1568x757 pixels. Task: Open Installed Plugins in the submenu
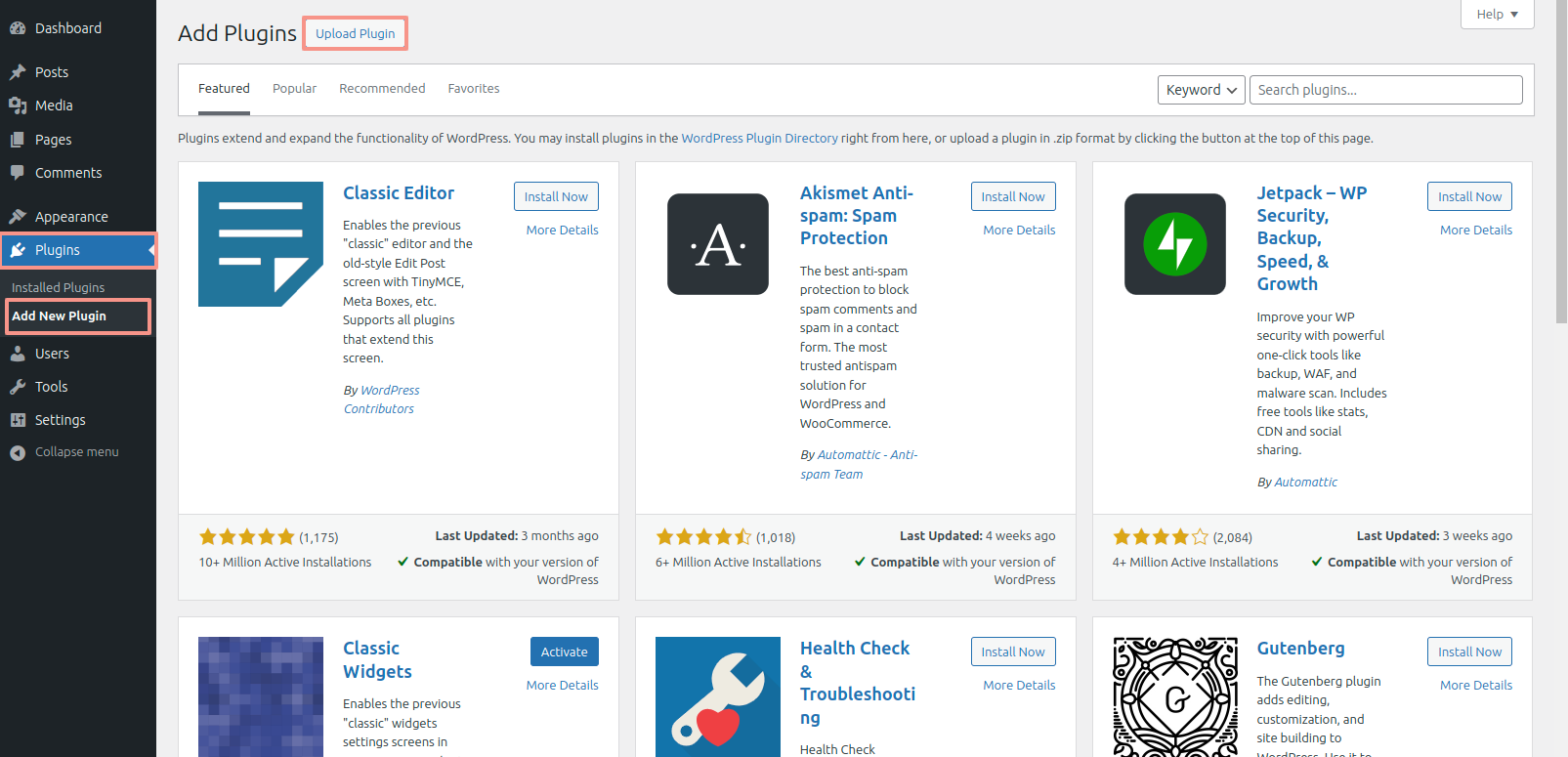[59, 288]
